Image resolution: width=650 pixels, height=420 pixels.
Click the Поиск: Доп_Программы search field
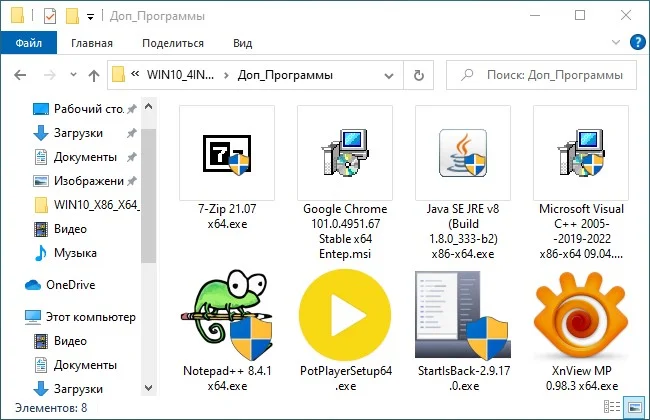coord(541,75)
